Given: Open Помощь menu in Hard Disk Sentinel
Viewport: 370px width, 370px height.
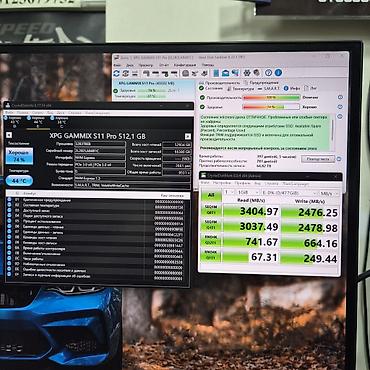Looking at the screenshot, I should (x=208, y=65).
